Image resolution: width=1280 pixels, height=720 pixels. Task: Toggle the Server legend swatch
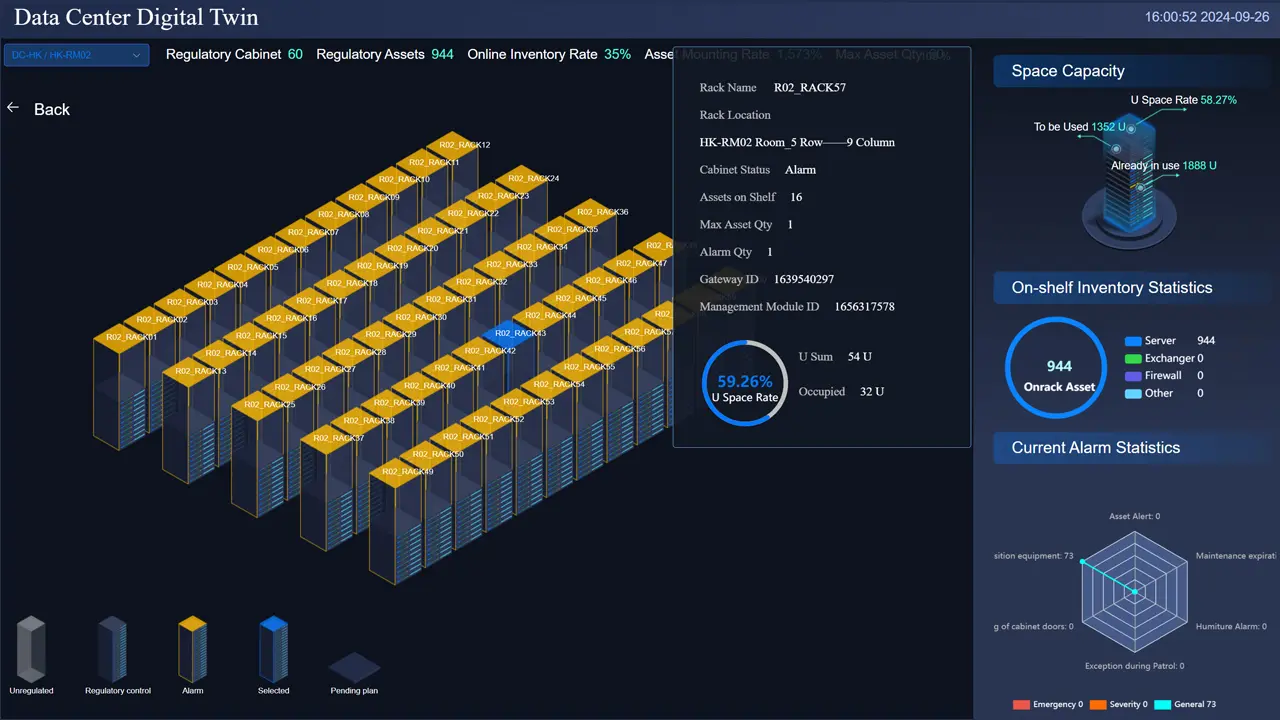point(1133,341)
